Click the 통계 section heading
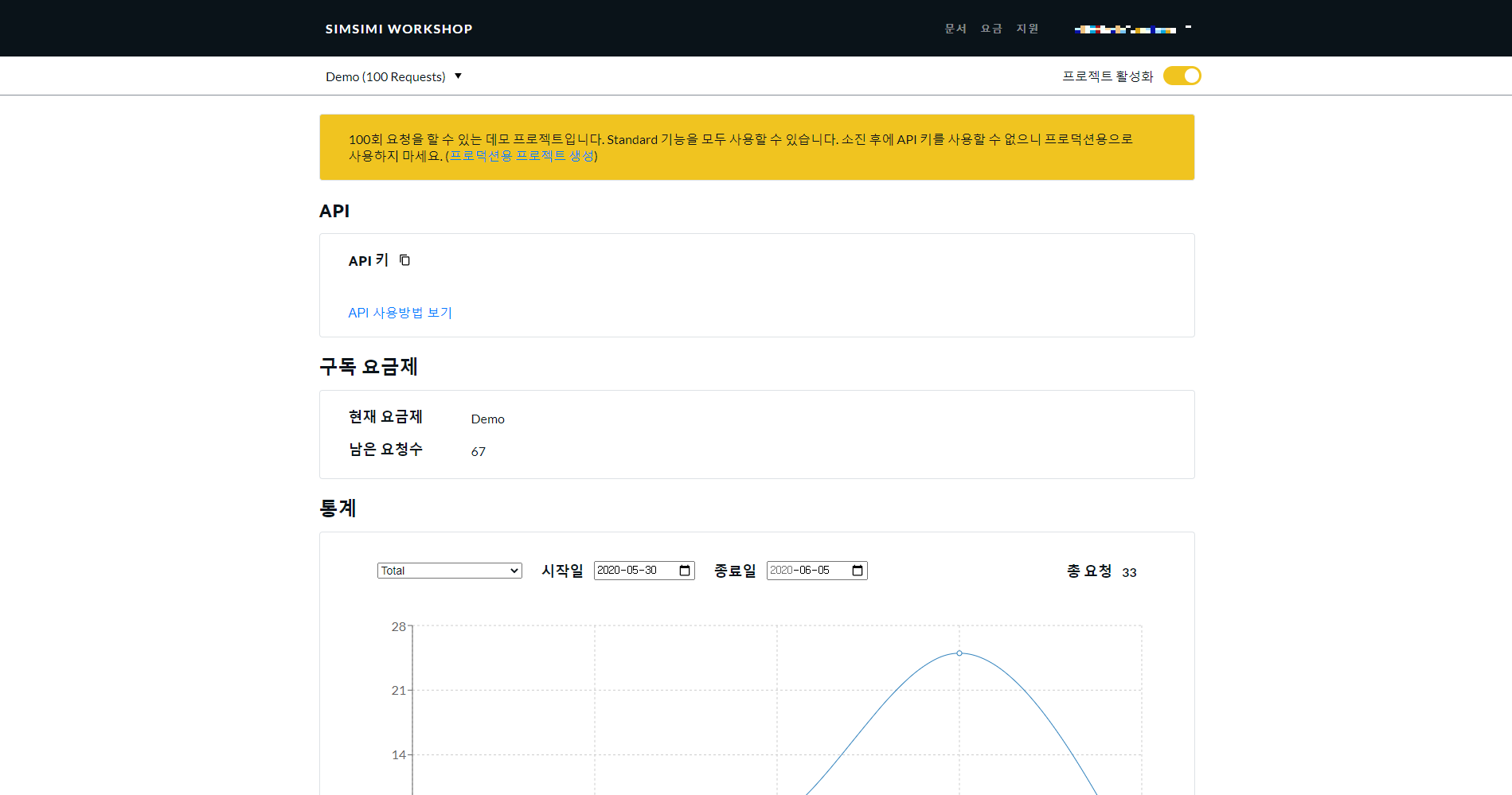The image size is (1512, 795). (x=338, y=509)
